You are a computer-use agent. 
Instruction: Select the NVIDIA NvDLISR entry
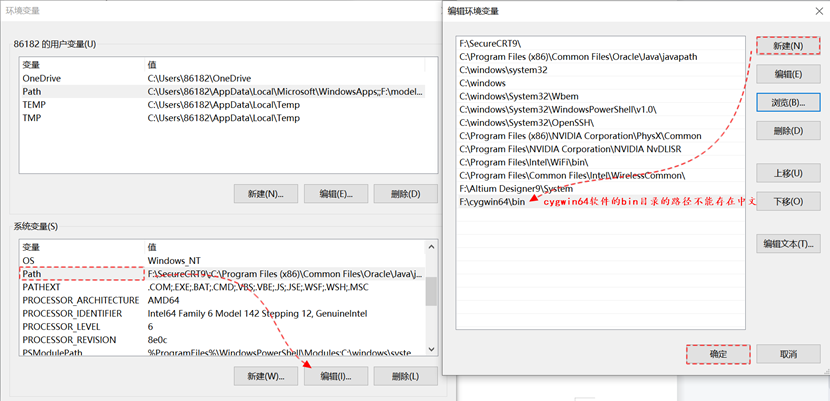point(600,149)
